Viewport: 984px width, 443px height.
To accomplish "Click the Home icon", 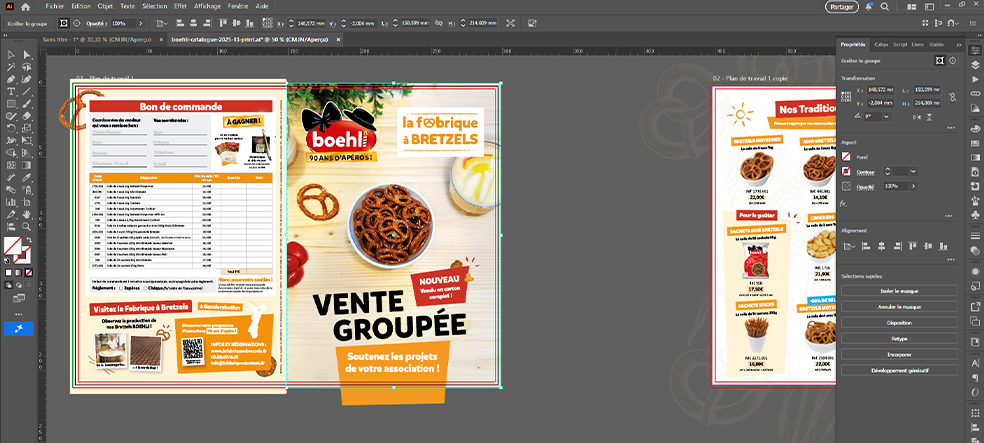I will [25, 7].
